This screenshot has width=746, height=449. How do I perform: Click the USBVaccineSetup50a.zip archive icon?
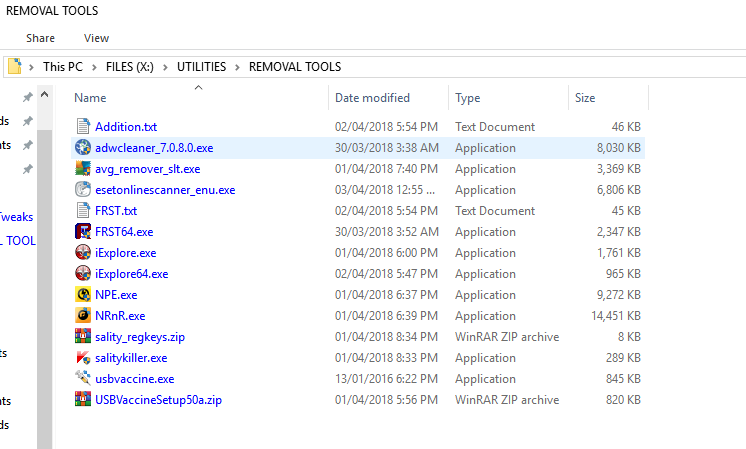(83, 399)
